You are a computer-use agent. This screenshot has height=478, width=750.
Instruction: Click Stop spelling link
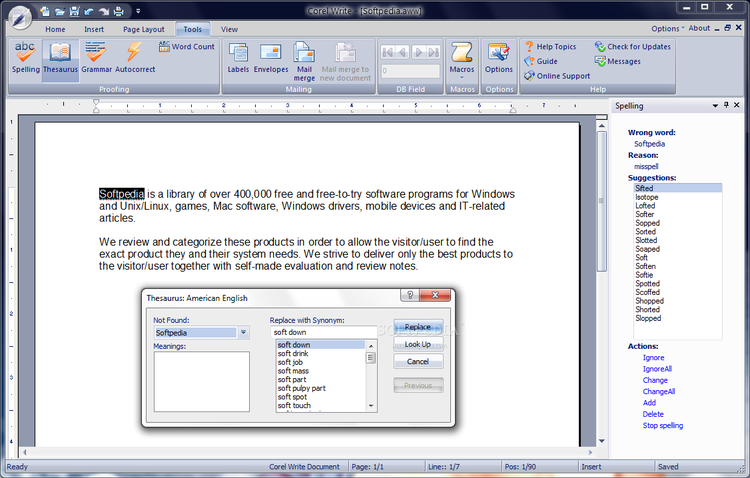pyautogui.click(x=662, y=425)
